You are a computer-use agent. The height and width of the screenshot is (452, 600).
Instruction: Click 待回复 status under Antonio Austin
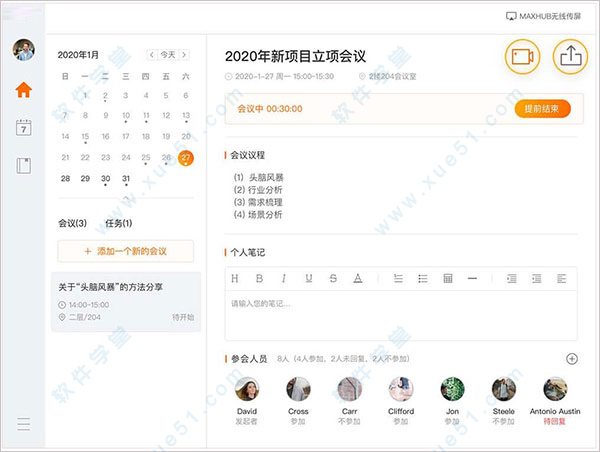(x=554, y=422)
